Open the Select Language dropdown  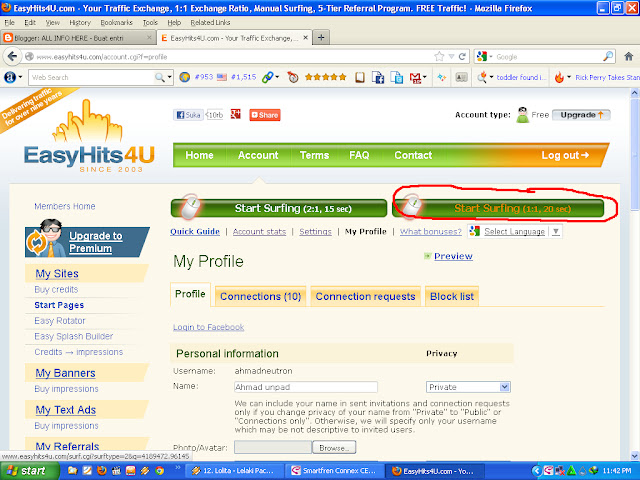click(515, 231)
